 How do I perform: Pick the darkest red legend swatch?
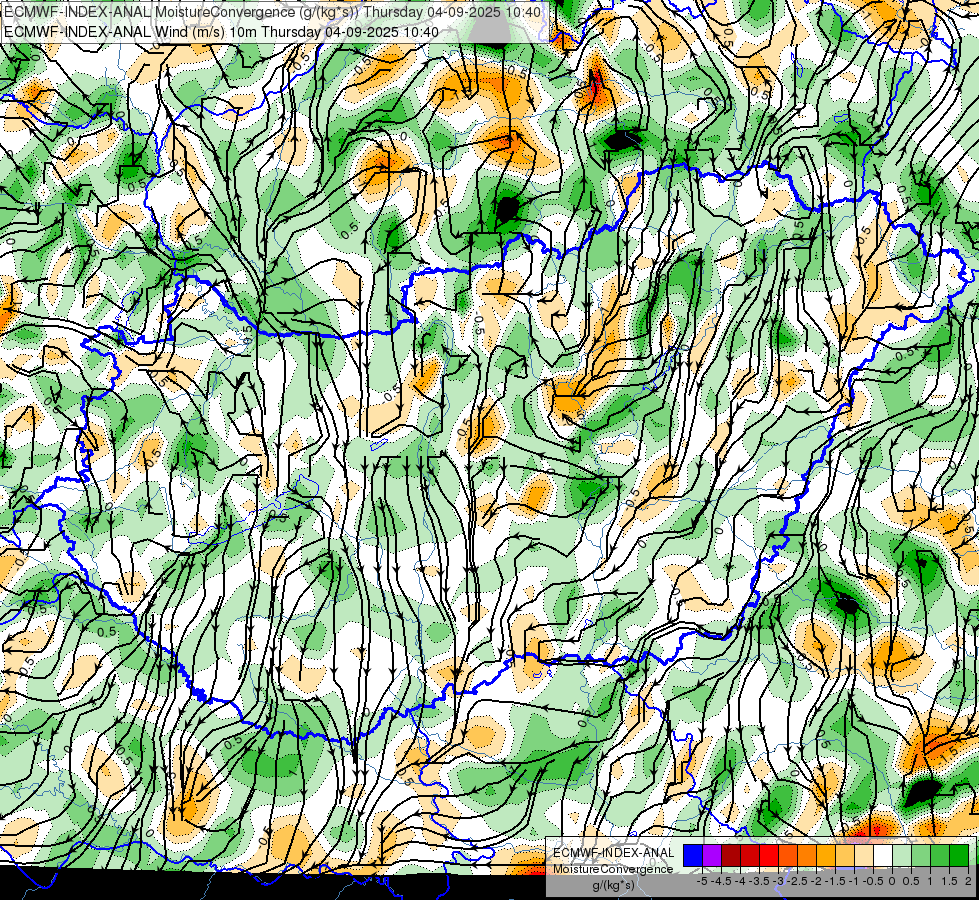(x=731, y=856)
